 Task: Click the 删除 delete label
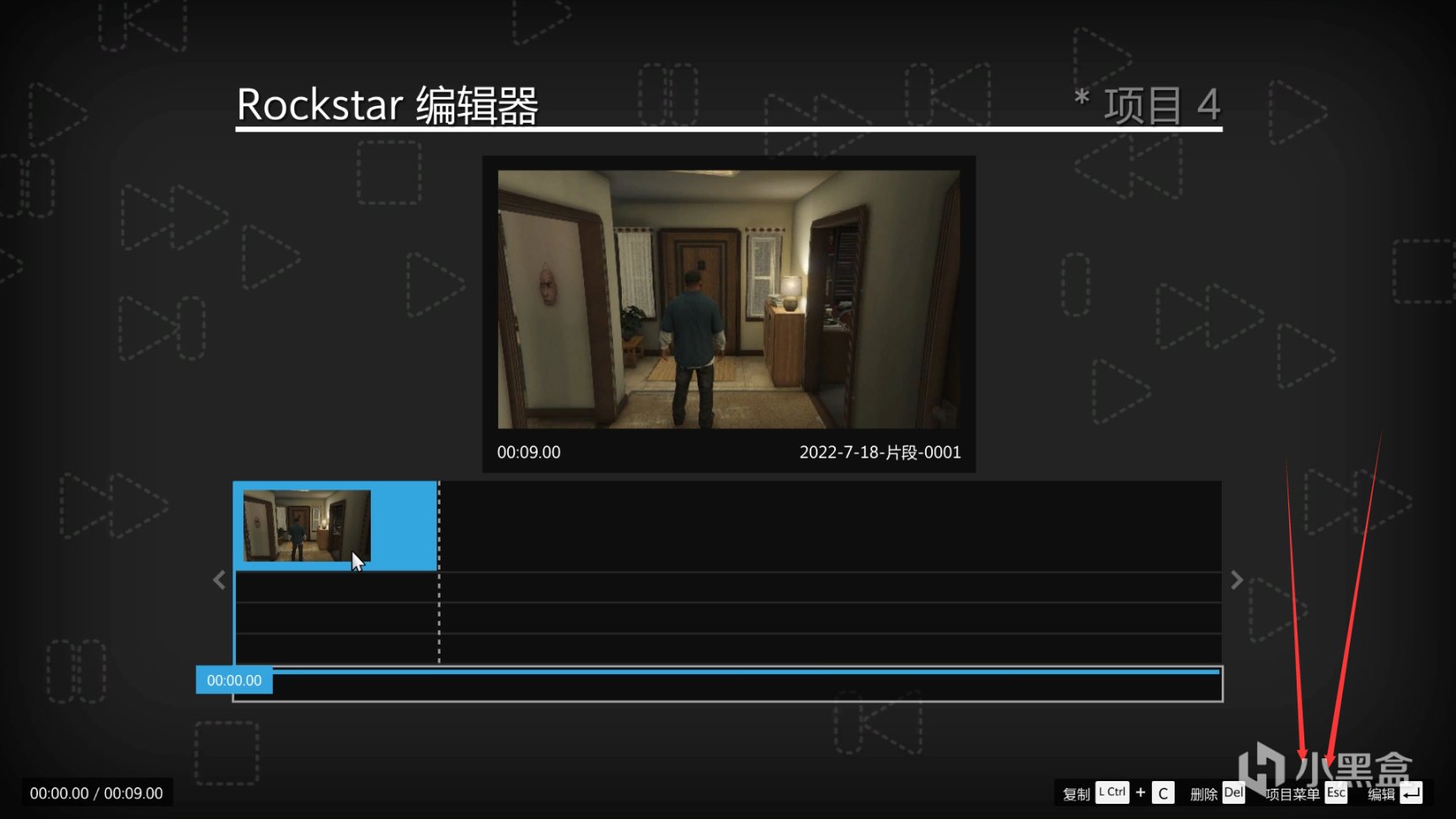tap(1203, 794)
